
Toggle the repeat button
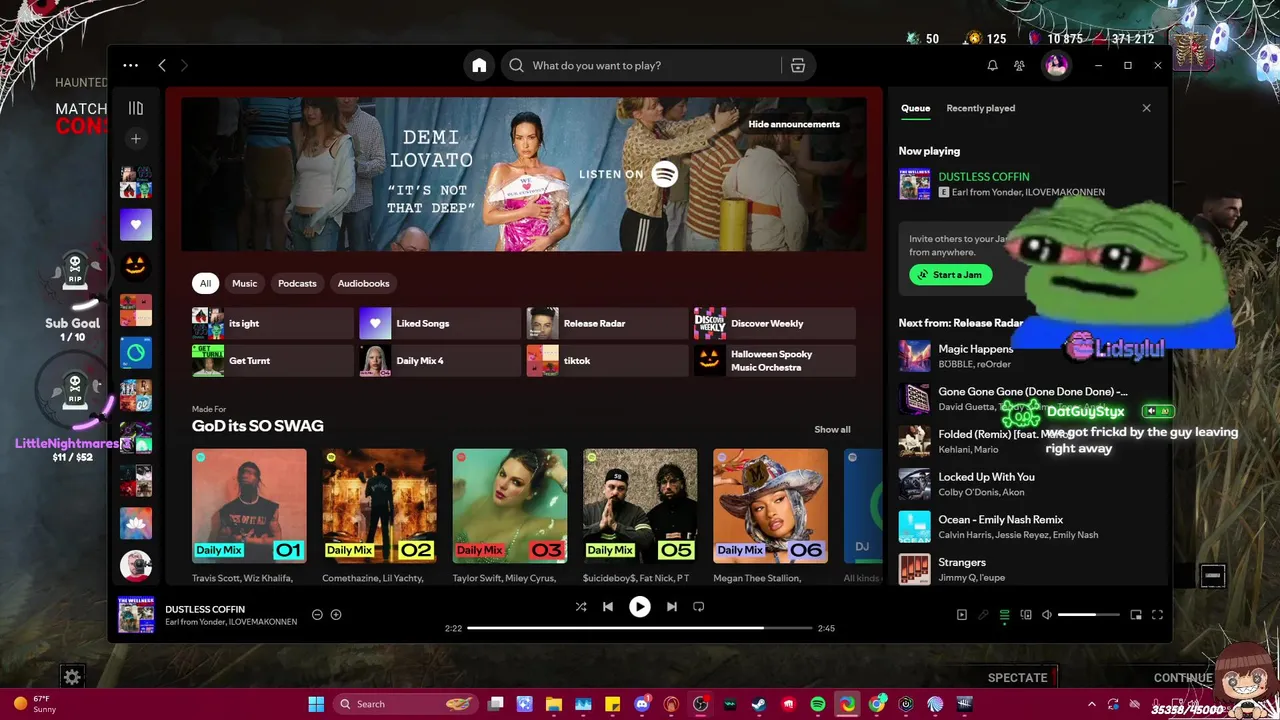699,606
